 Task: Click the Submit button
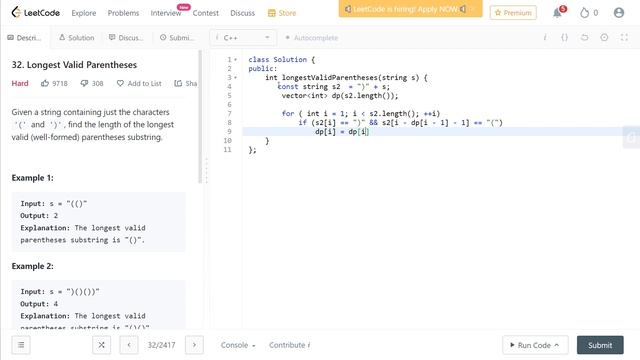point(600,345)
